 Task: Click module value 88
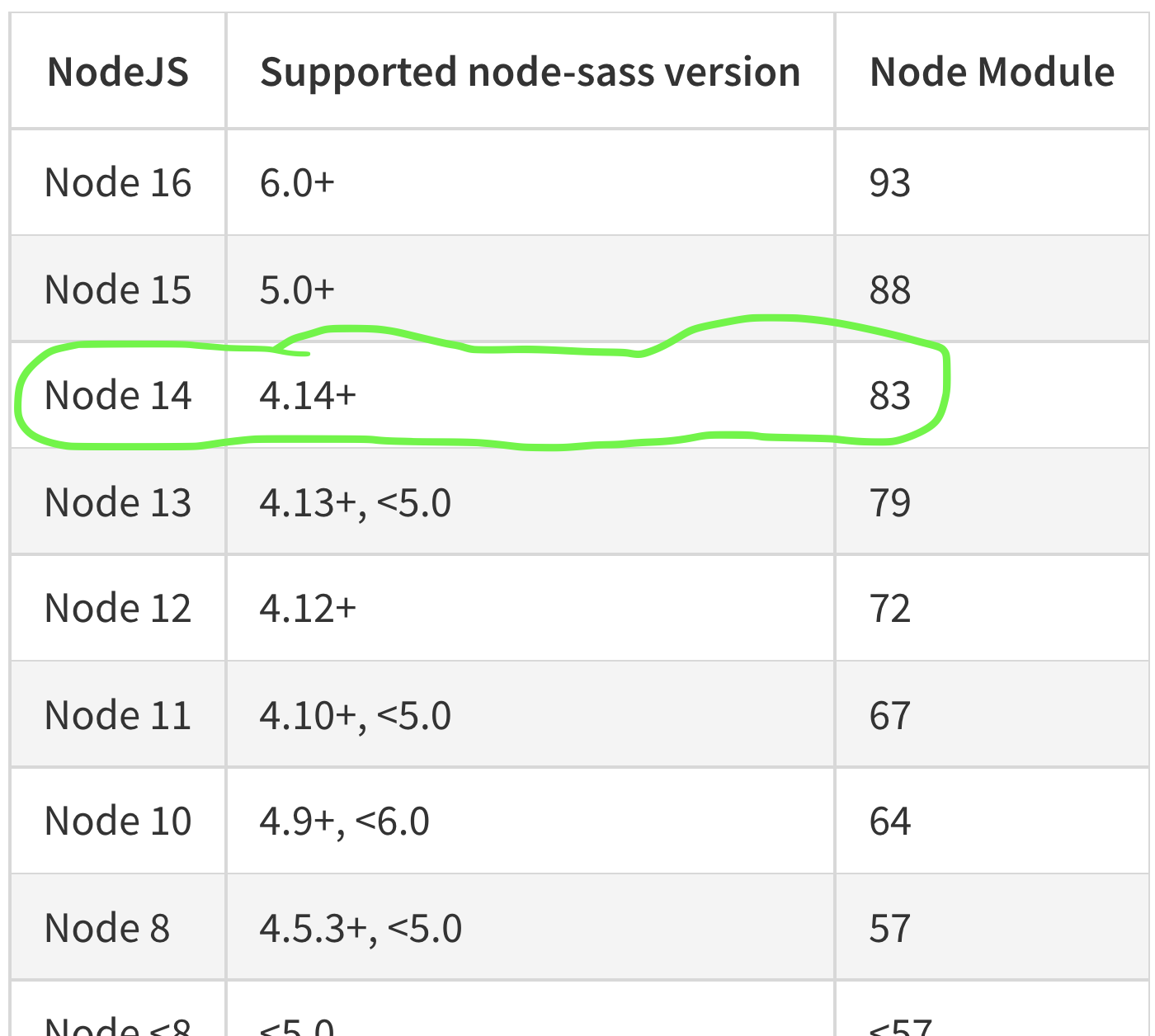click(x=890, y=290)
